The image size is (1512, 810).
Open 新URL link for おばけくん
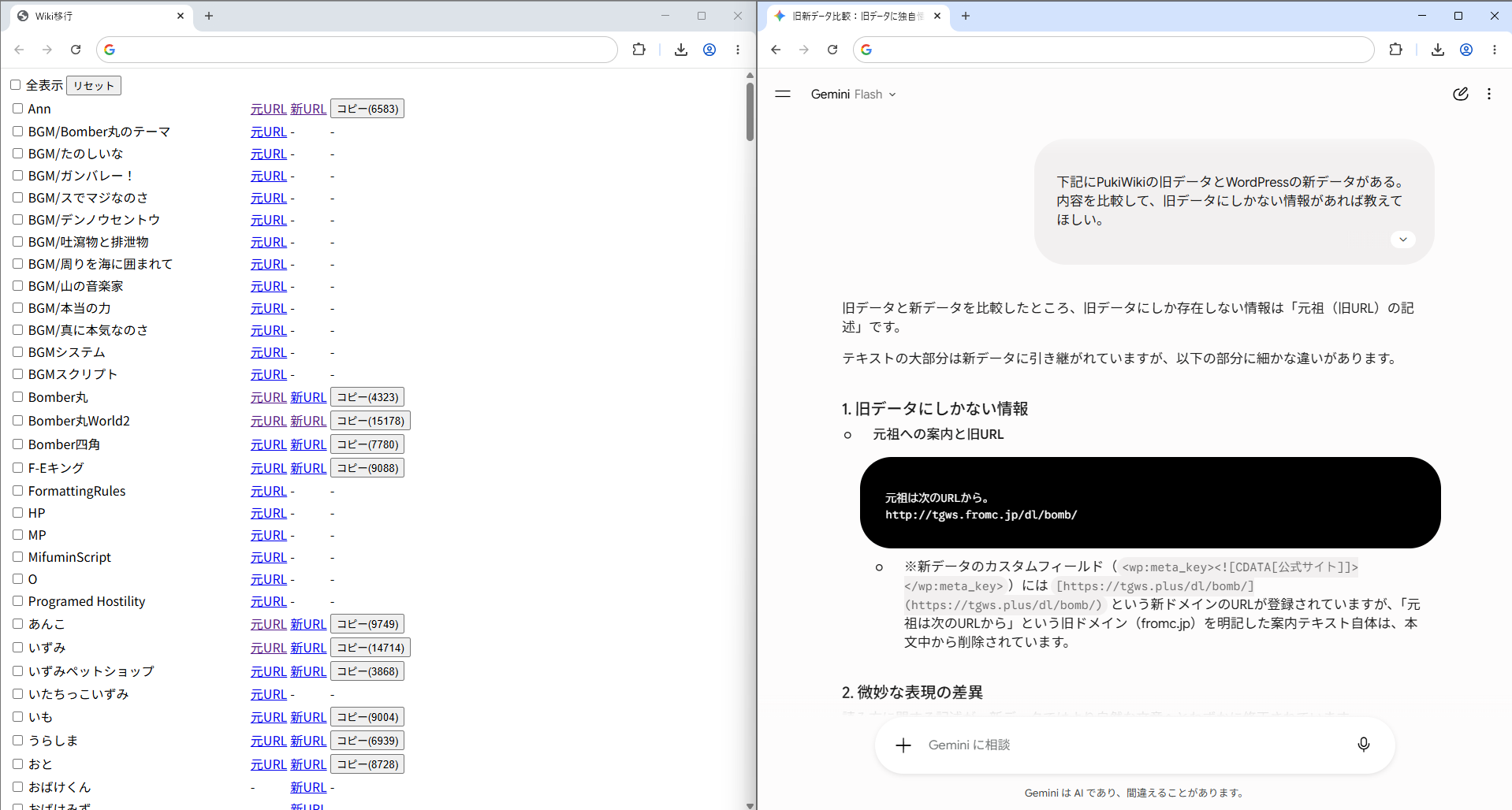click(308, 787)
